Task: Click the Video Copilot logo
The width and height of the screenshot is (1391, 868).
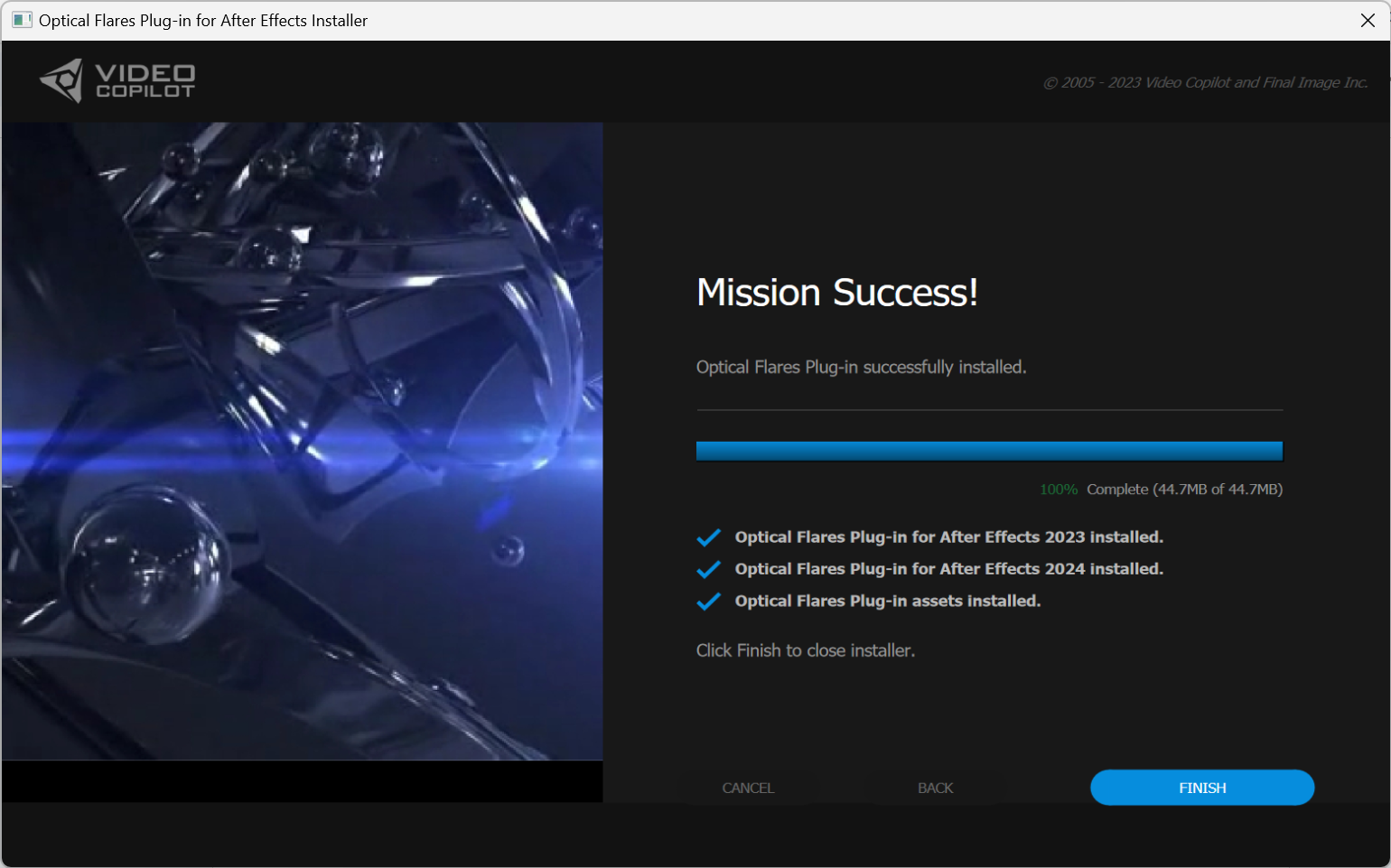Action: [x=117, y=80]
